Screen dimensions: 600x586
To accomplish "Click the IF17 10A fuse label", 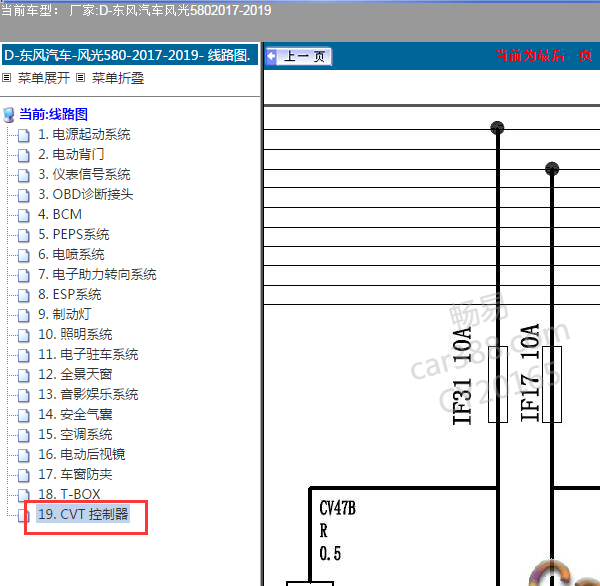I will pyautogui.click(x=530, y=373).
